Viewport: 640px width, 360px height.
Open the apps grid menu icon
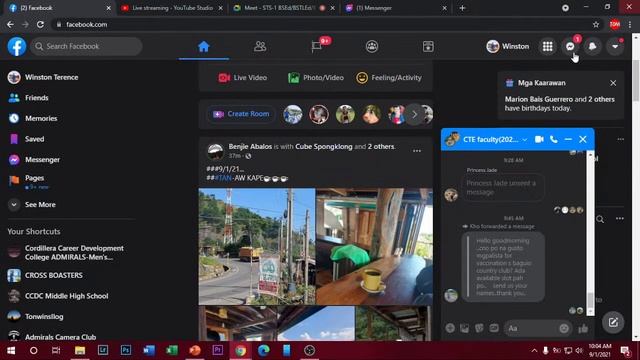click(x=547, y=47)
